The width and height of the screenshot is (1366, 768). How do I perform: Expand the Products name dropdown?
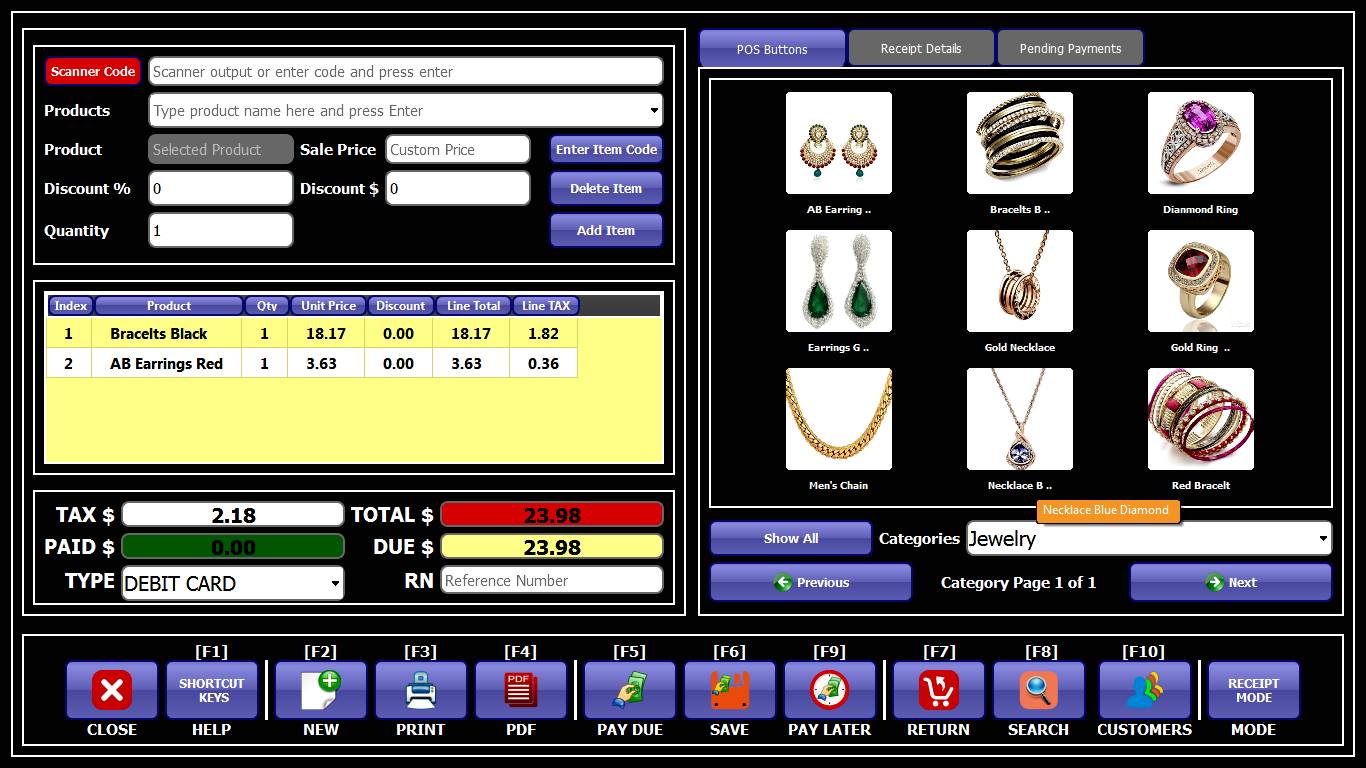coord(654,111)
